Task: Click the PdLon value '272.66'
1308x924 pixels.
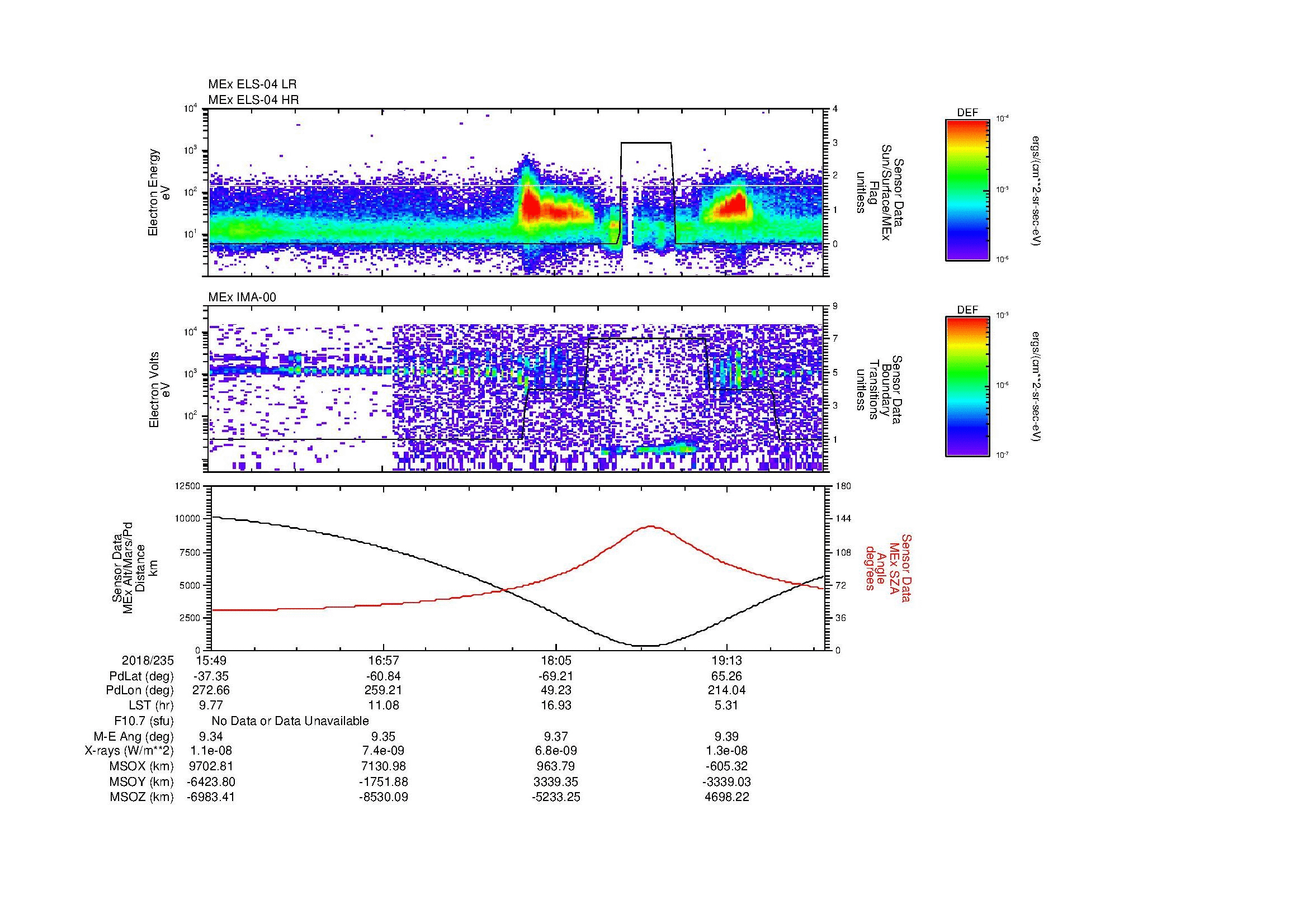Action: click(x=211, y=690)
